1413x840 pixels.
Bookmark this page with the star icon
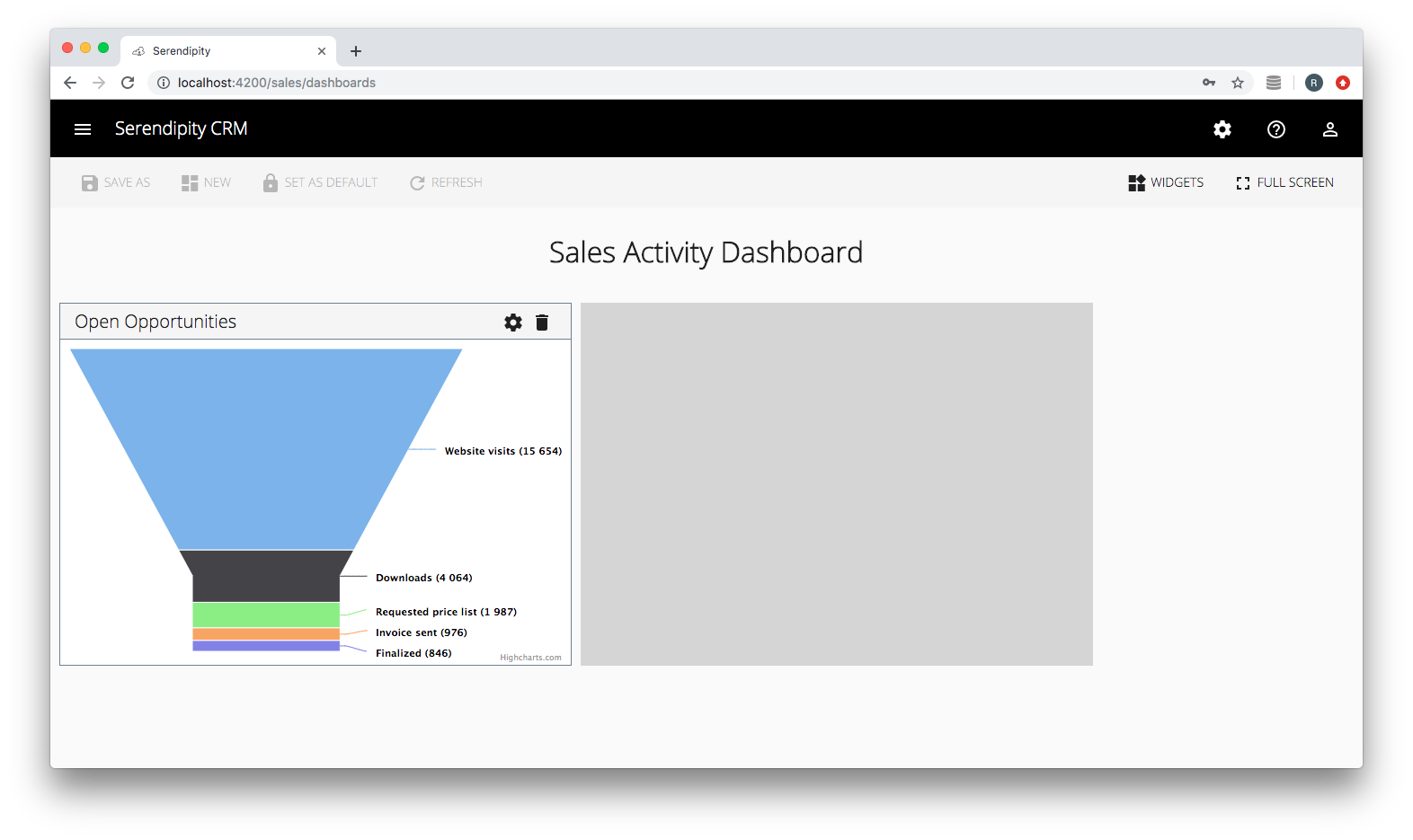(x=1238, y=83)
